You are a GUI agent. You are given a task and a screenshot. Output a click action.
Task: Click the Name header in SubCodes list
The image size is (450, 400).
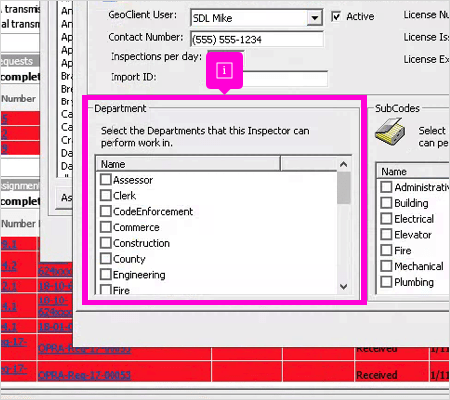413,171
